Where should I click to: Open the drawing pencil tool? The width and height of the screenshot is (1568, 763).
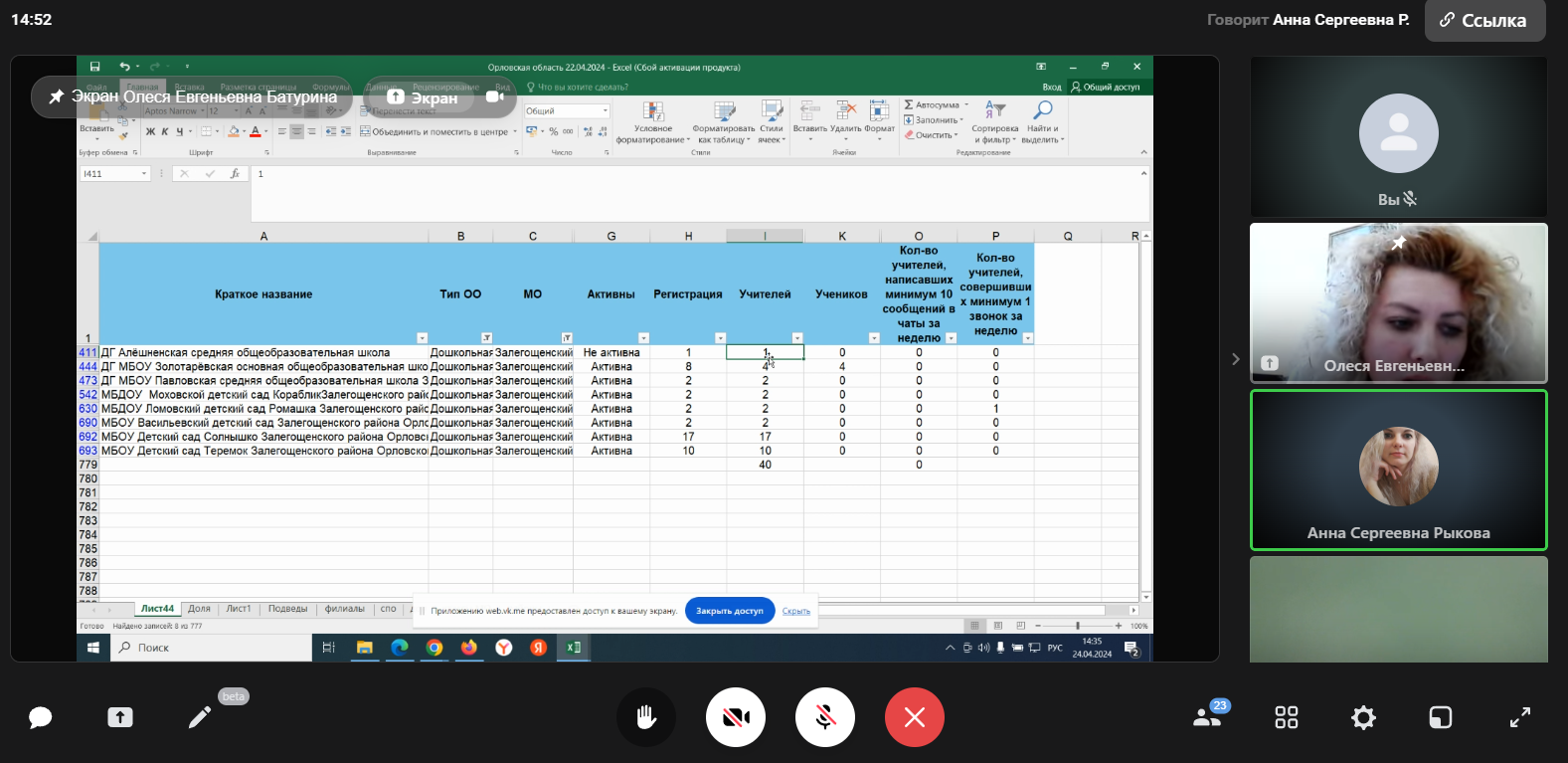tap(200, 717)
